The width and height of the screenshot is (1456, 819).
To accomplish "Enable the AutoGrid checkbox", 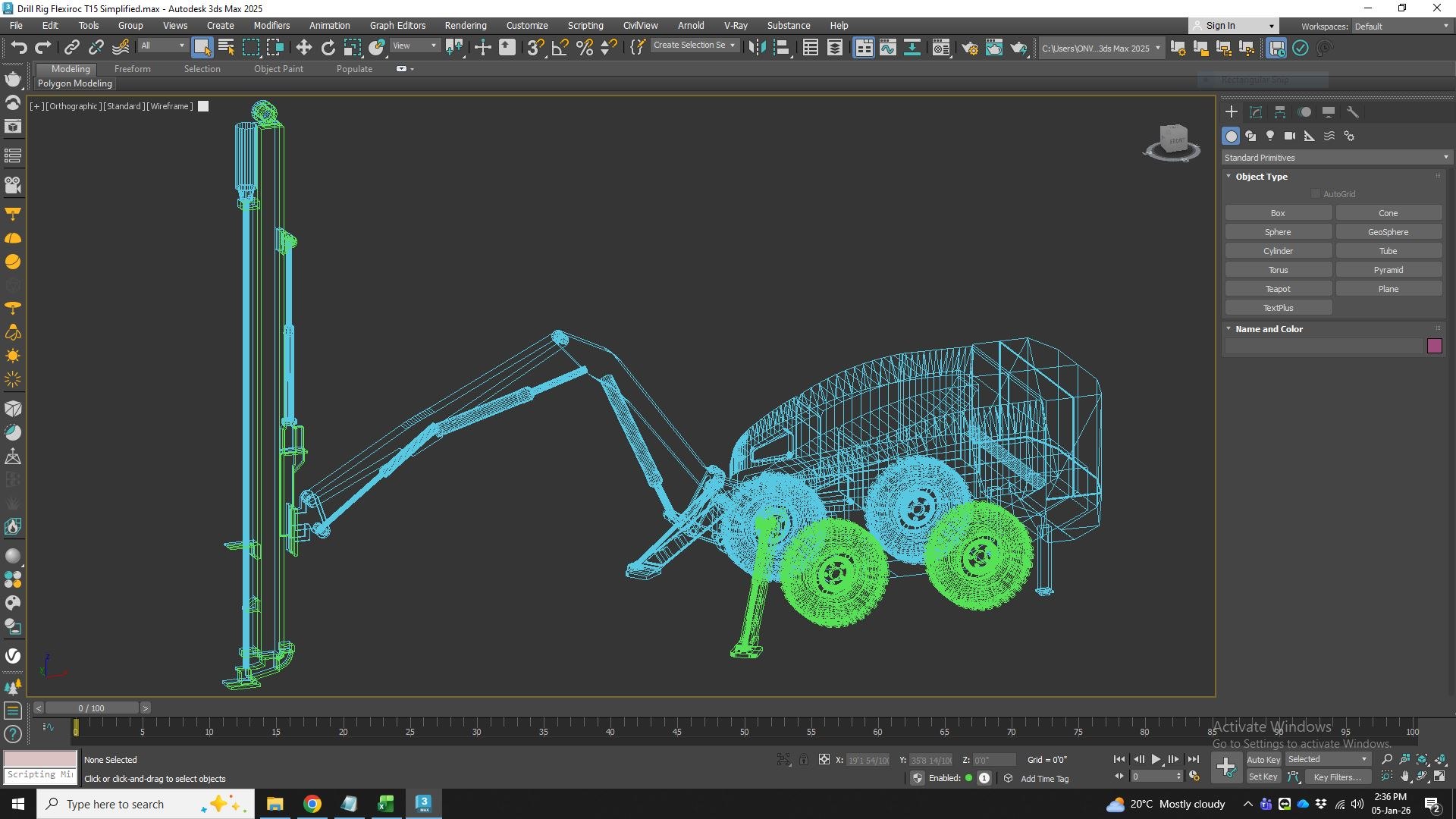I will pyautogui.click(x=1316, y=194).
